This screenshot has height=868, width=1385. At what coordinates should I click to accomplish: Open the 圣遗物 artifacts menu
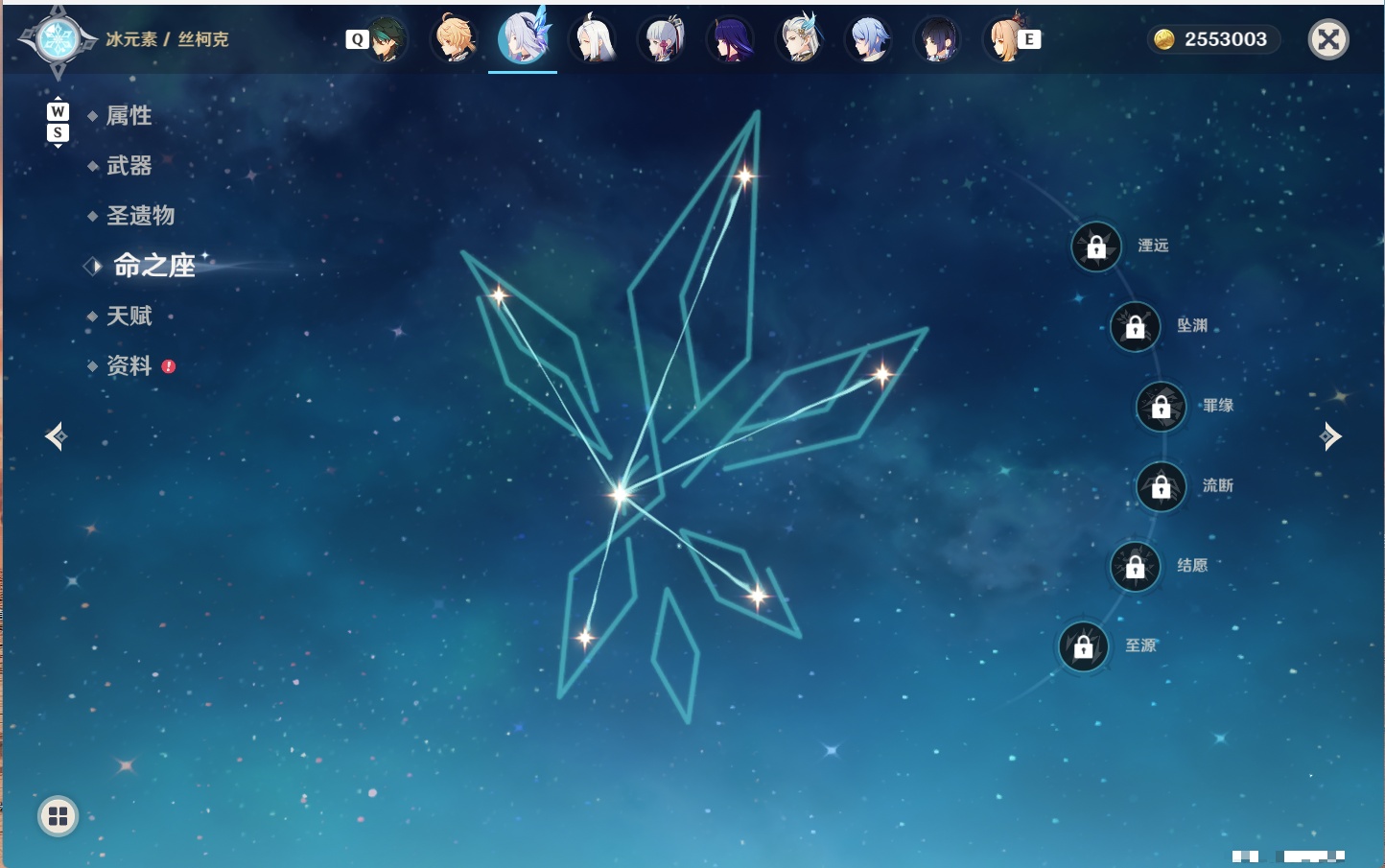click(x=140, y=216)
